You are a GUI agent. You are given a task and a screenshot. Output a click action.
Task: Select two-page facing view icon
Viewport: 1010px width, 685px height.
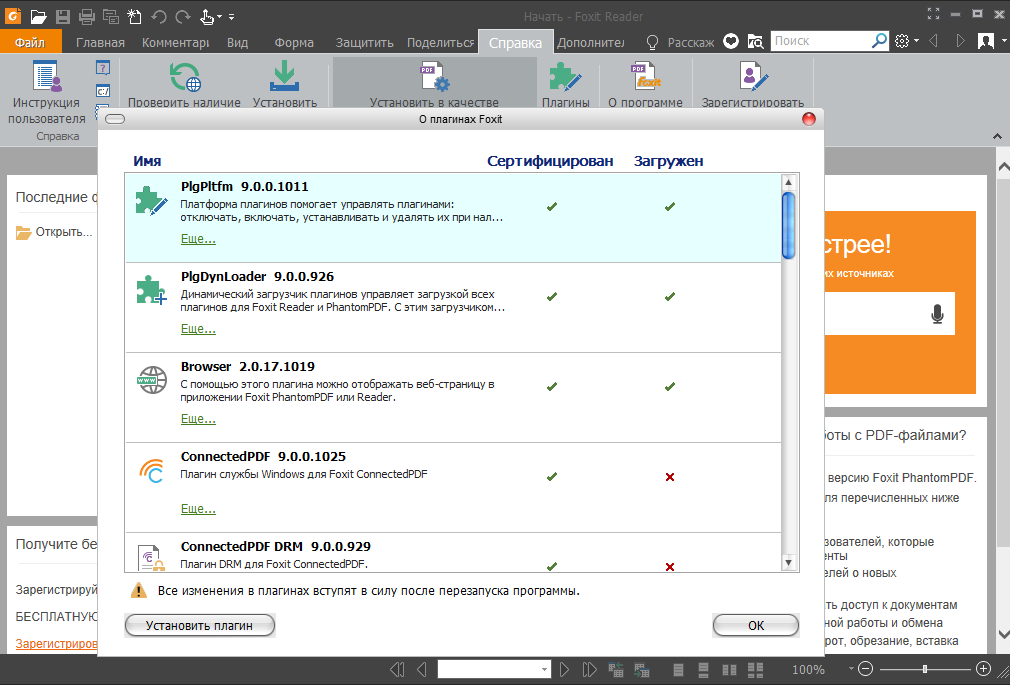click(729, 670)
